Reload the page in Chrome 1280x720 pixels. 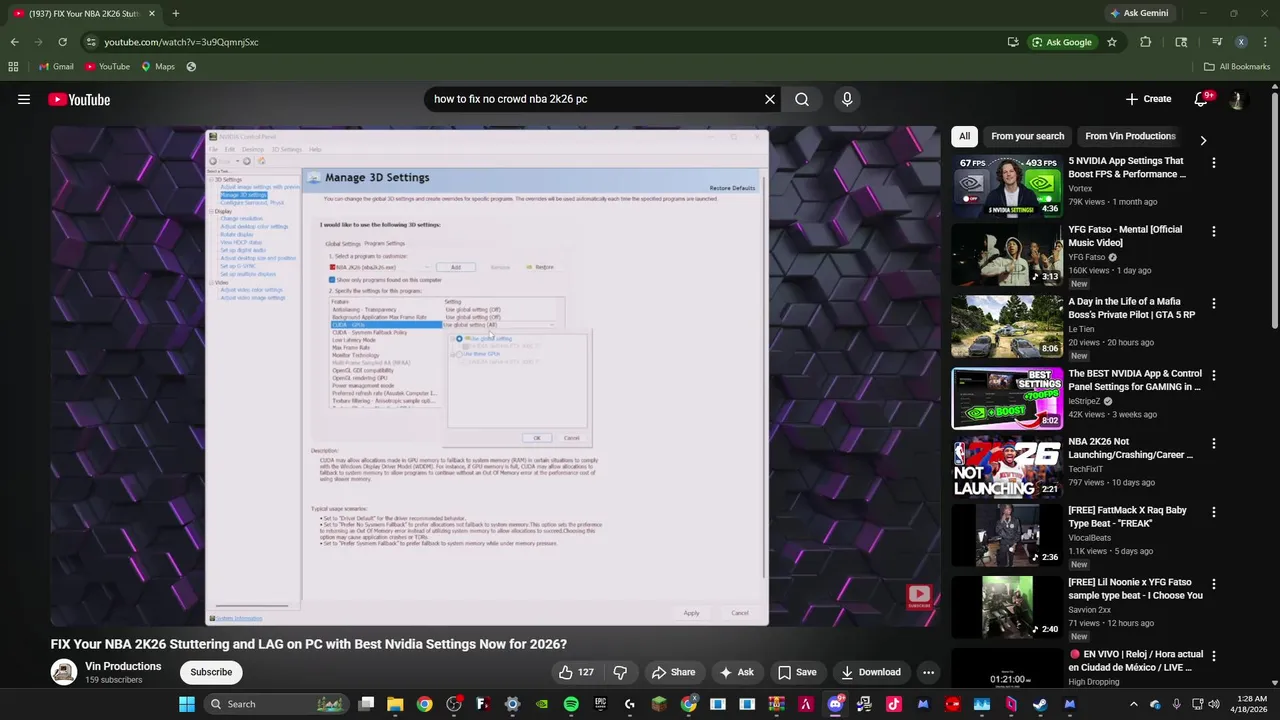click(x=62, y=42)
